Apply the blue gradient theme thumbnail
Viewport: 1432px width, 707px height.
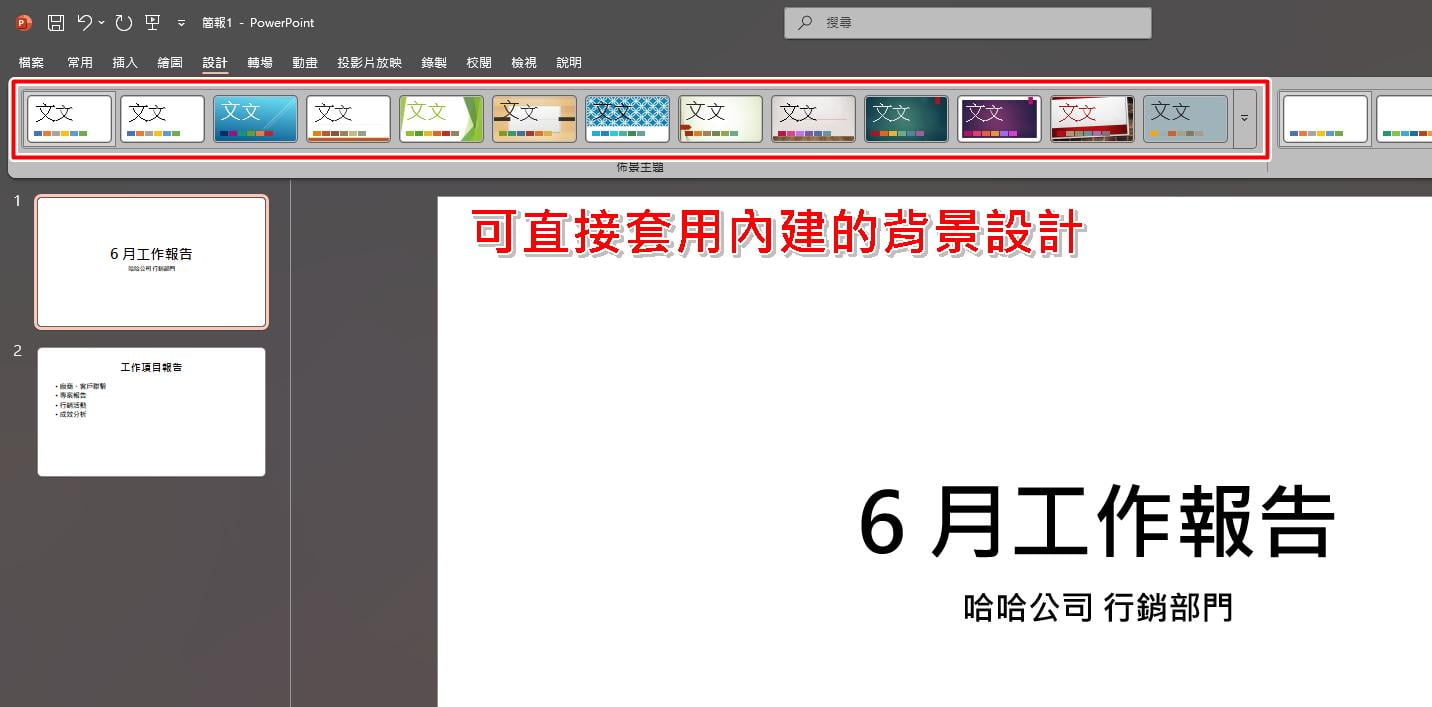[255, 119]
